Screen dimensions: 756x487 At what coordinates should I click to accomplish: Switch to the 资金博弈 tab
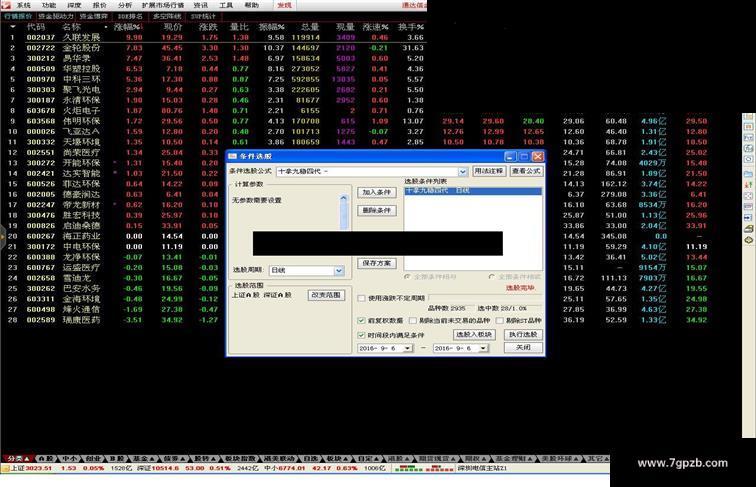pos(94,16)
